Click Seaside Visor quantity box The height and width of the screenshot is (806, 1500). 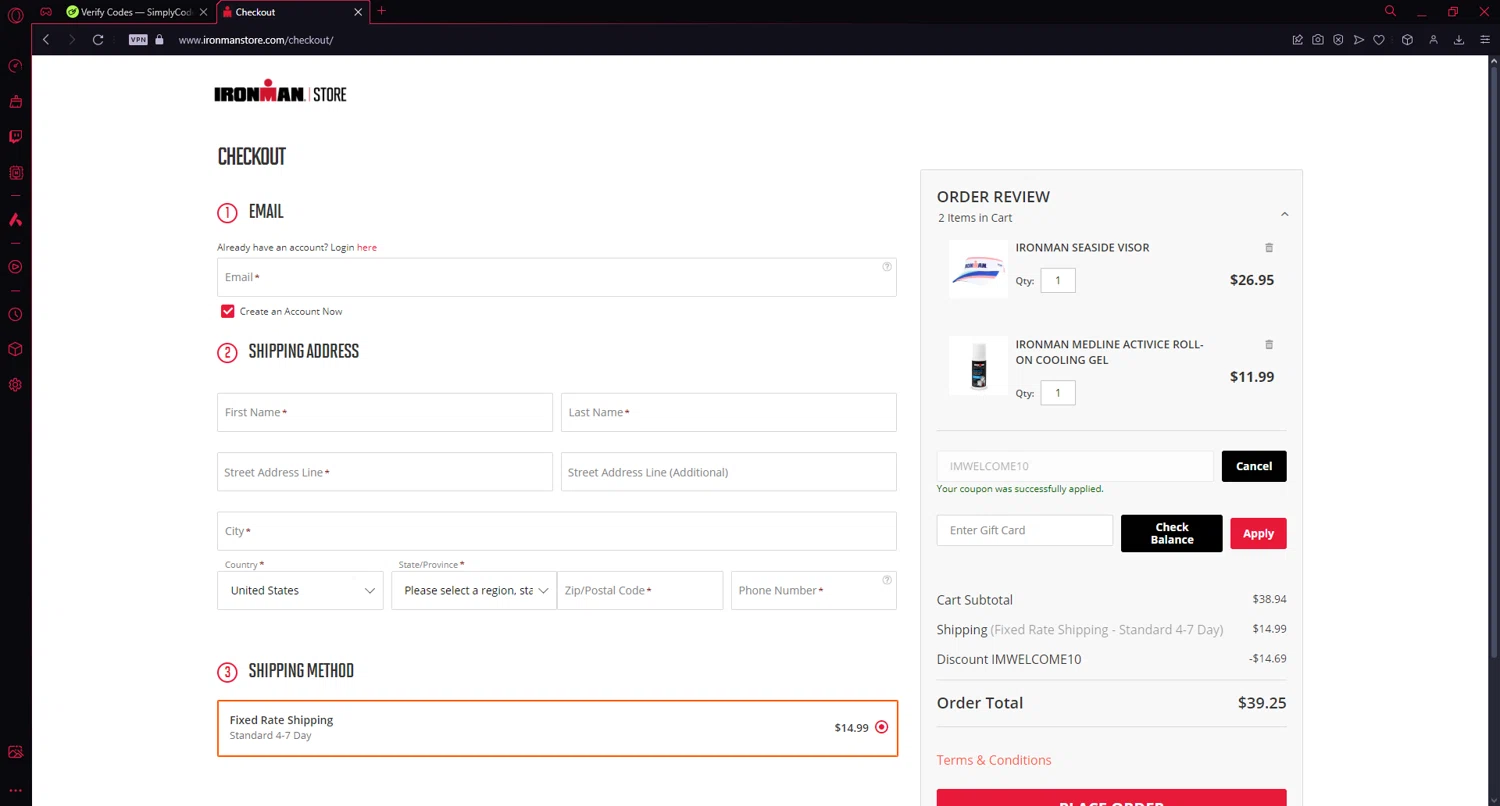coord(1058,280)
